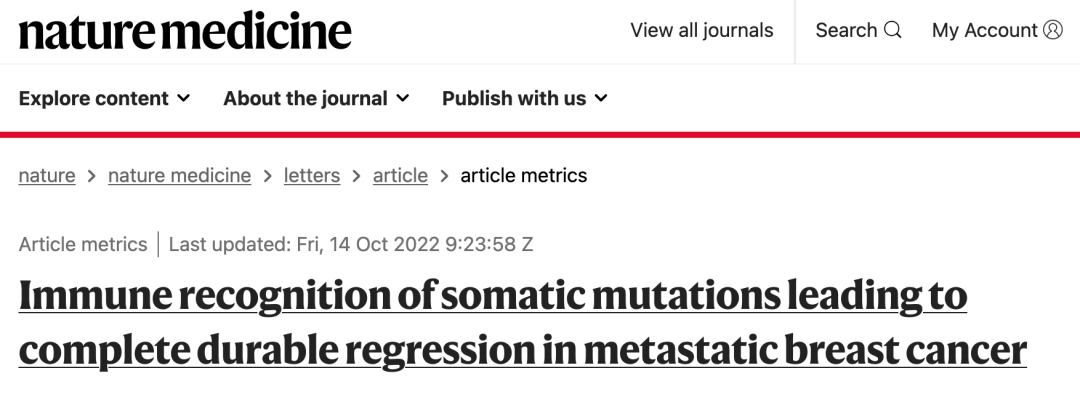Click the Search menu label
1080x400 pixels.
tap(846, 31)
